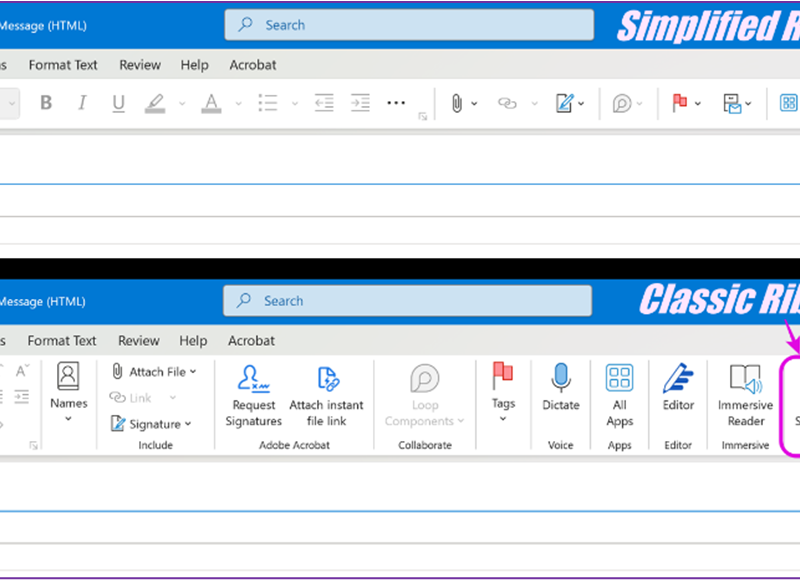Open the three-dots more formatting options

click(396, 103)
